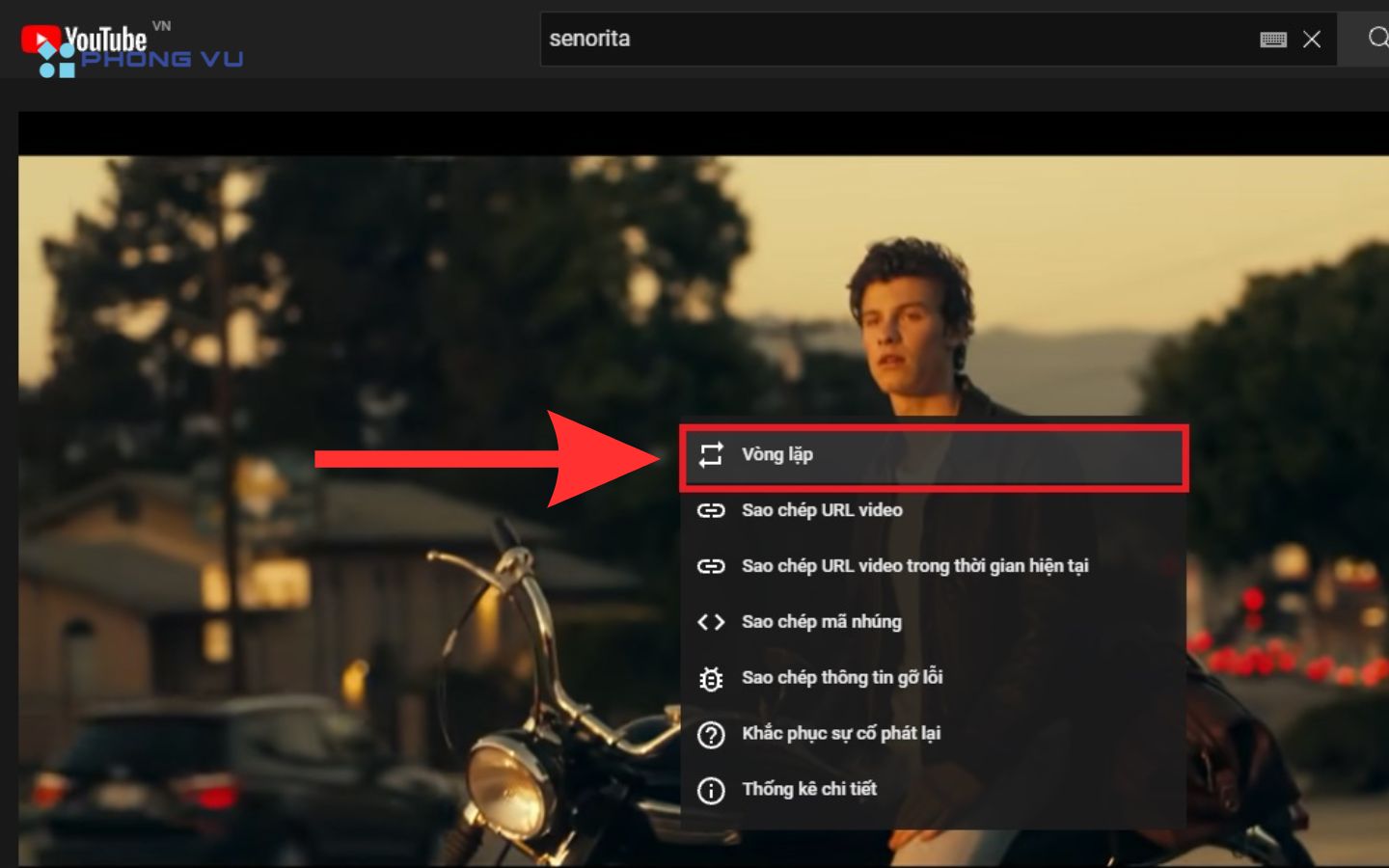Screen dimensions: 1389x868
Task: Clear the search text with the X
Action: point(1312,40)
